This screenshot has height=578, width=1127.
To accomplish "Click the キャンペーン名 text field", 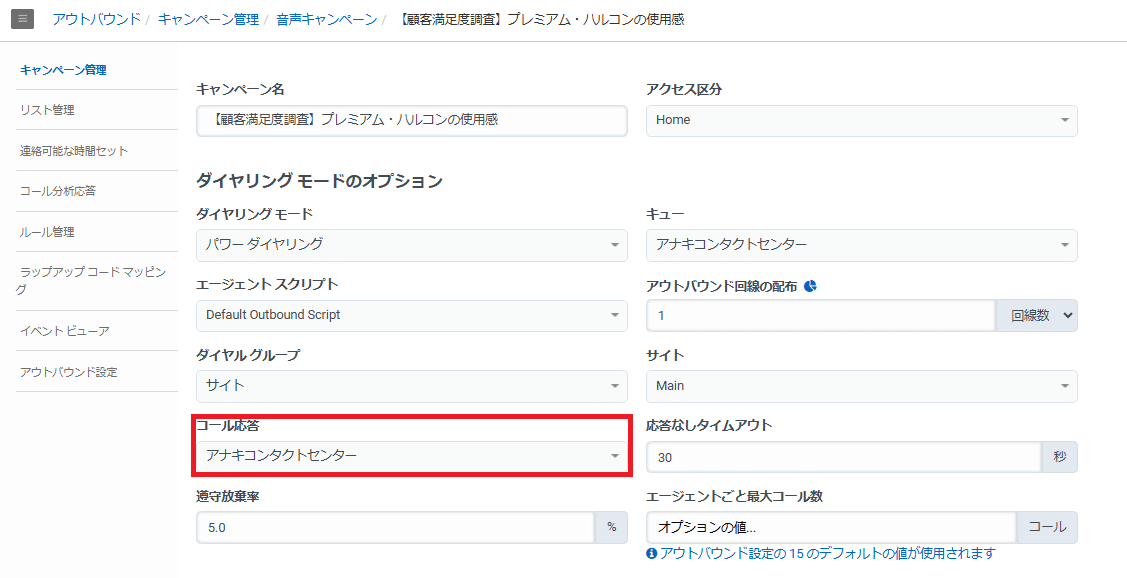I will tap(411, 121).
